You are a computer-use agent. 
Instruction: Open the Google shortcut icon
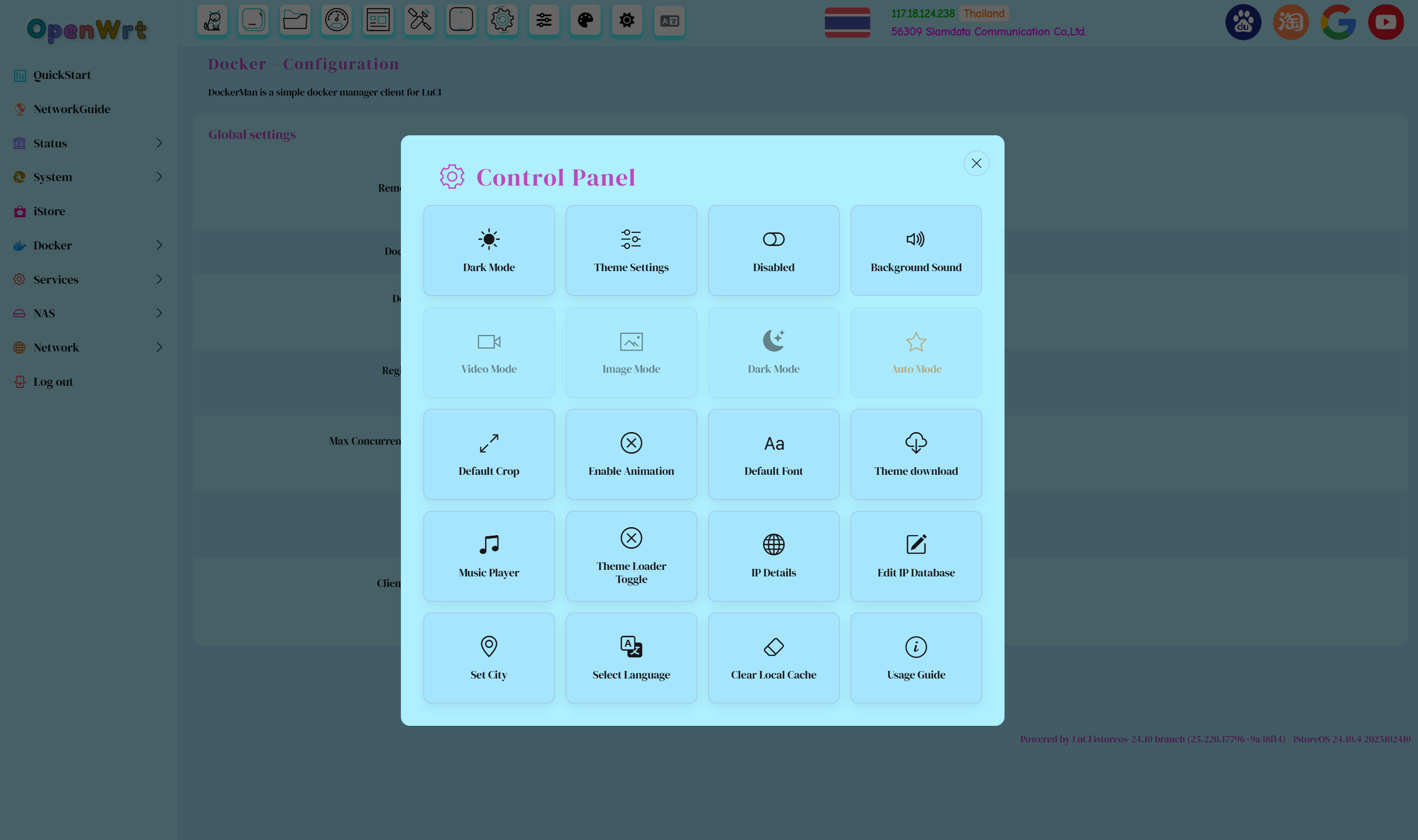pos(1338,22)
